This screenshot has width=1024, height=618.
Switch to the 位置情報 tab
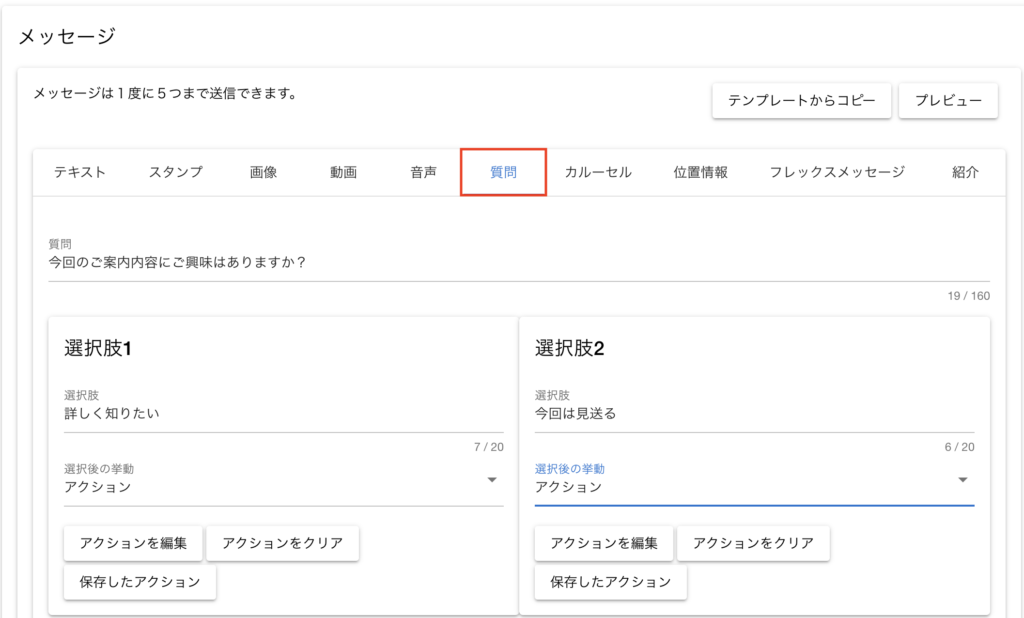[x=701, y=172]
